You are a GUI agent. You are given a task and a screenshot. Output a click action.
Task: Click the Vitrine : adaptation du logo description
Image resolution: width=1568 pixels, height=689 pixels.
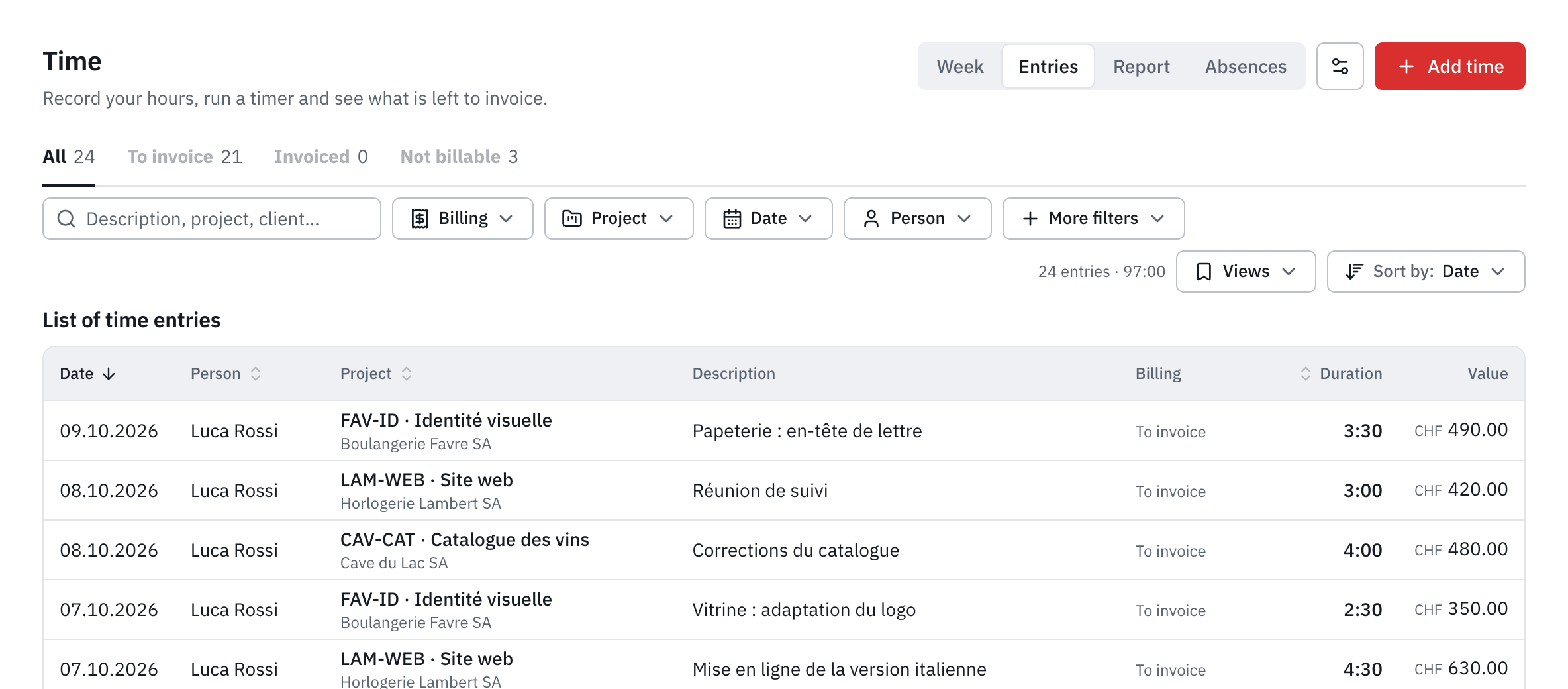(x=804, y=610)
